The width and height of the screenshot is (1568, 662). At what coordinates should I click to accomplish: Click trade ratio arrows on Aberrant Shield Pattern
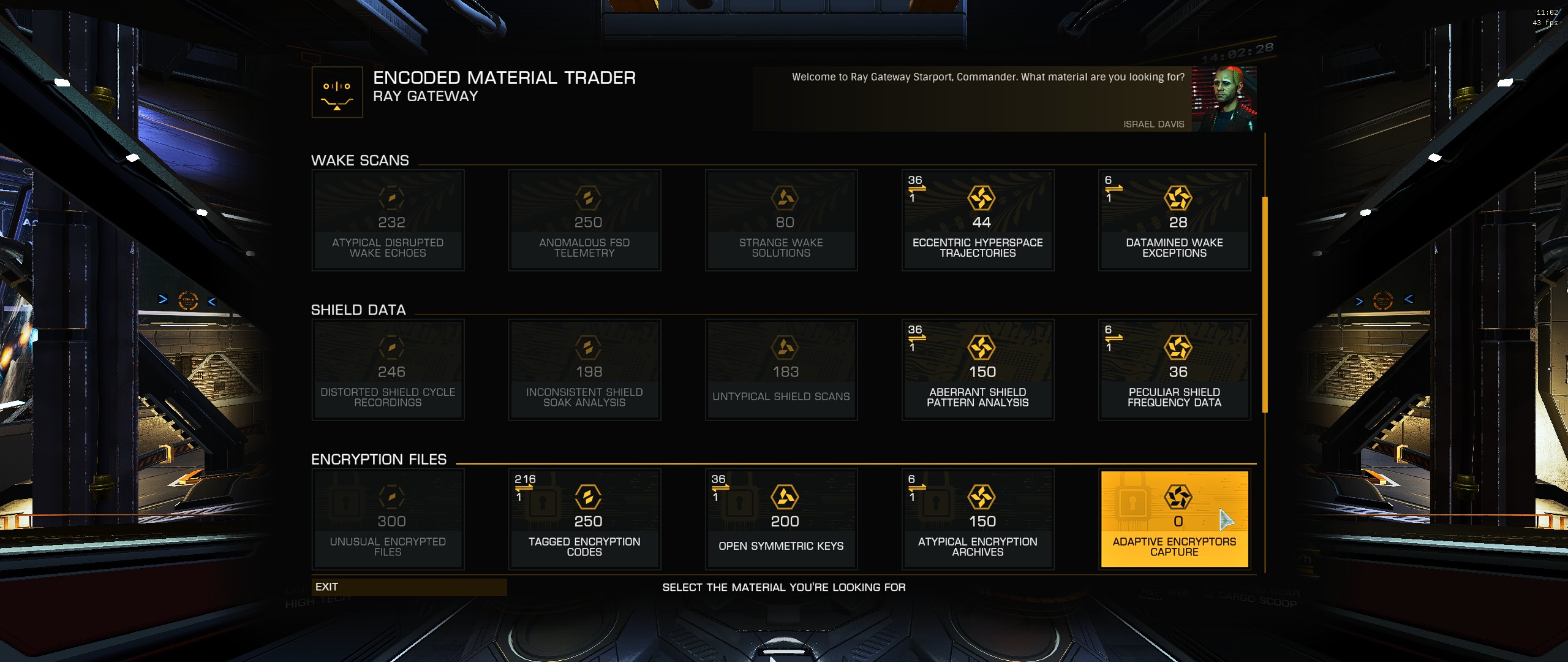click(916, 338)
